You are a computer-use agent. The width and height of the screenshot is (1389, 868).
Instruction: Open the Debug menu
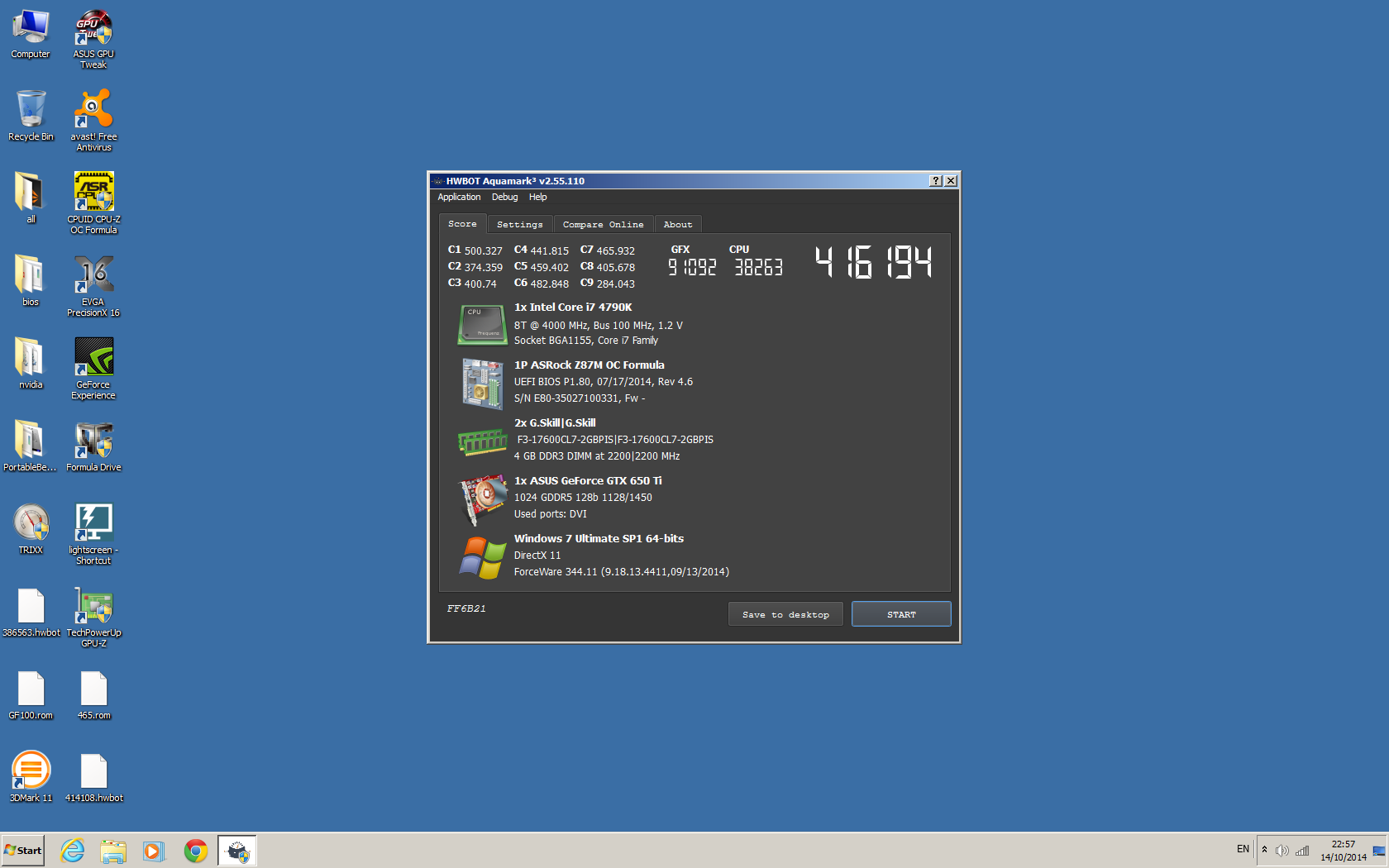tap(504, 197)
